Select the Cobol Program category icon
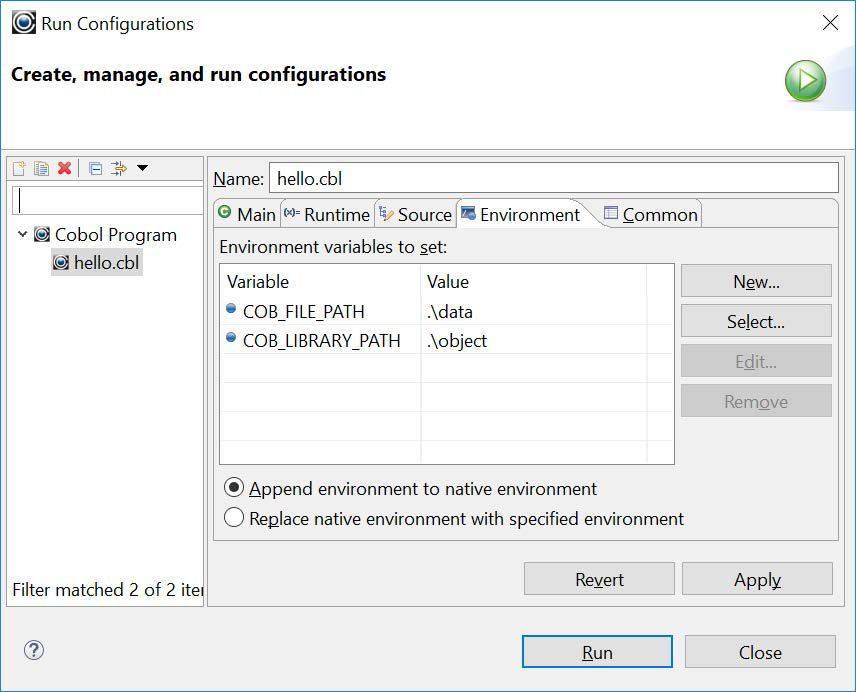 (40, 235)
